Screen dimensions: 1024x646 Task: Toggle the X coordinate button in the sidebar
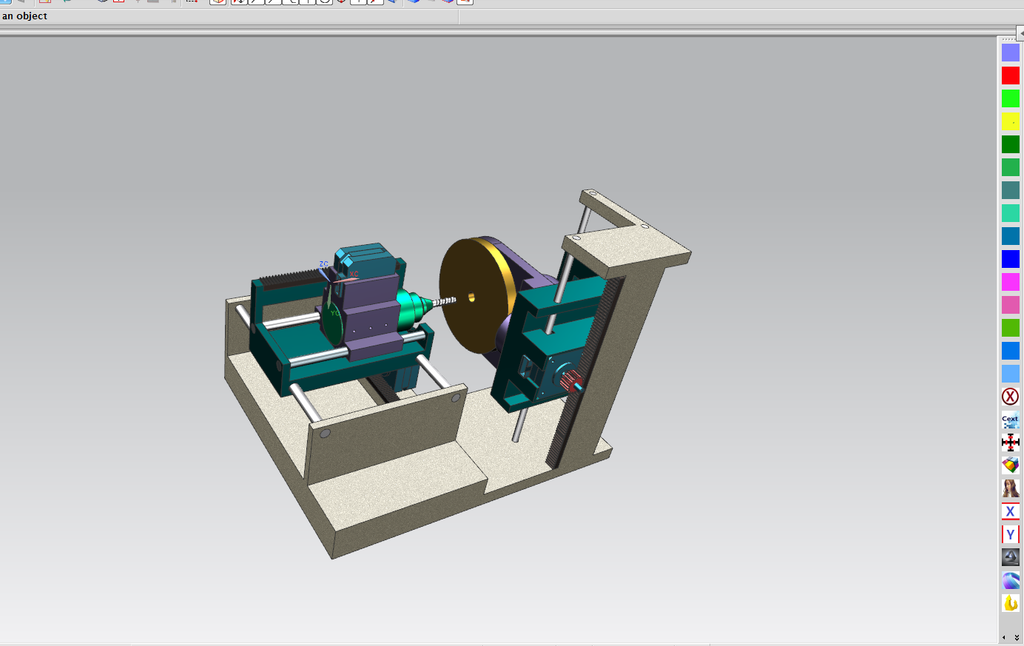[x=1010, y=510]
